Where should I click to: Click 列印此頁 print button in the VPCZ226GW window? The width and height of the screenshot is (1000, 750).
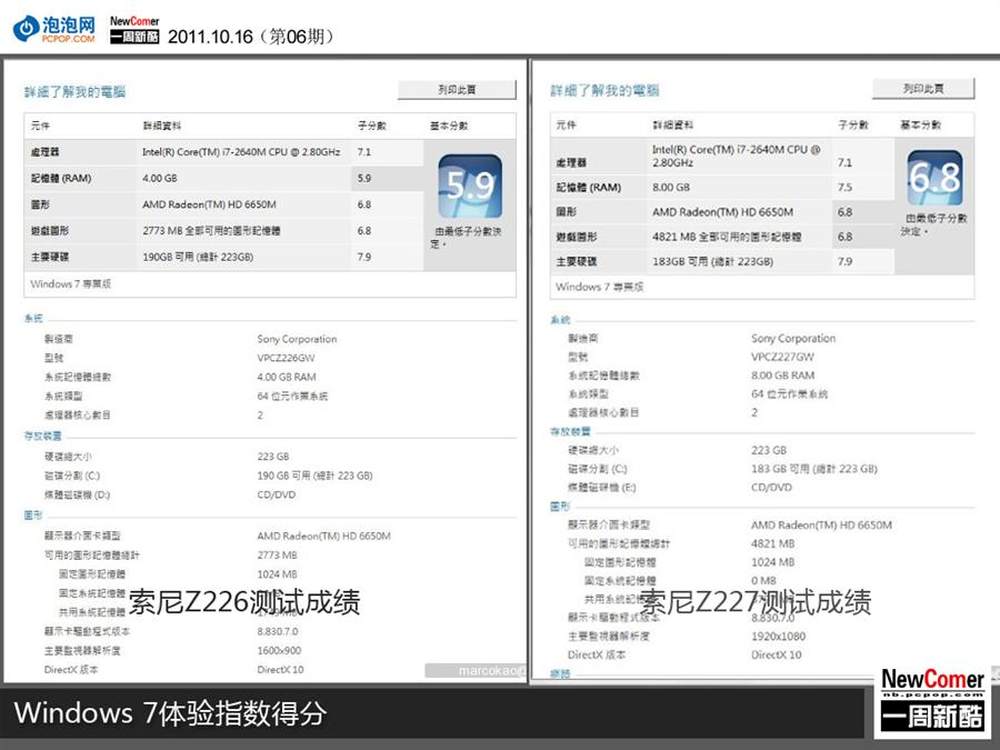pos(457,90)
